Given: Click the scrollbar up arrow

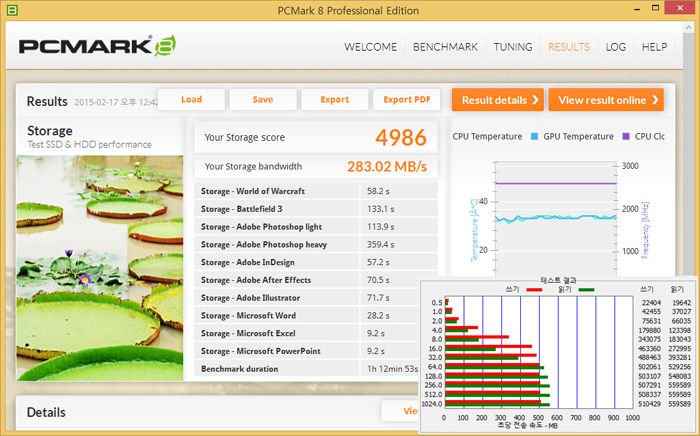Looking at the screenshot, I should click(688, 28).
